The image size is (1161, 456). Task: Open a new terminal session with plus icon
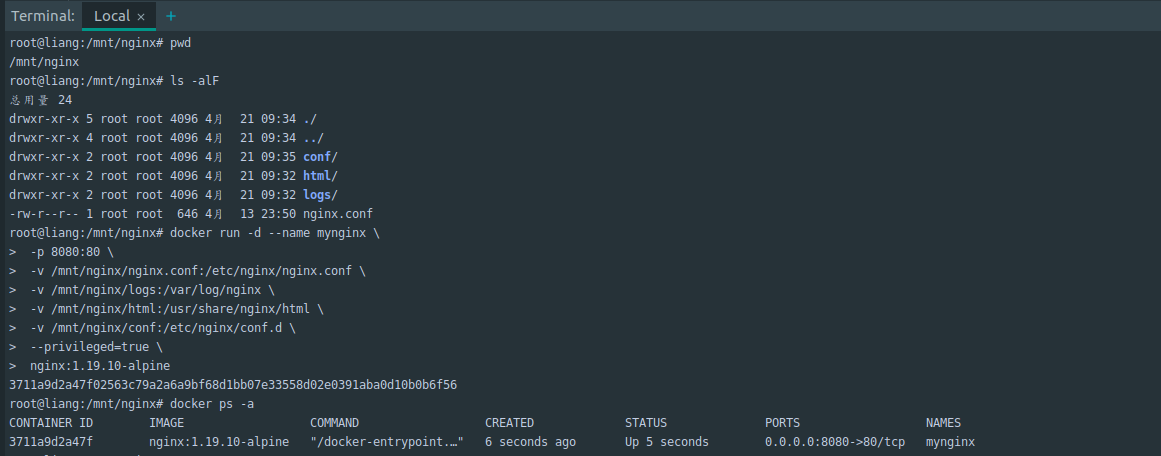coord(170,16)
